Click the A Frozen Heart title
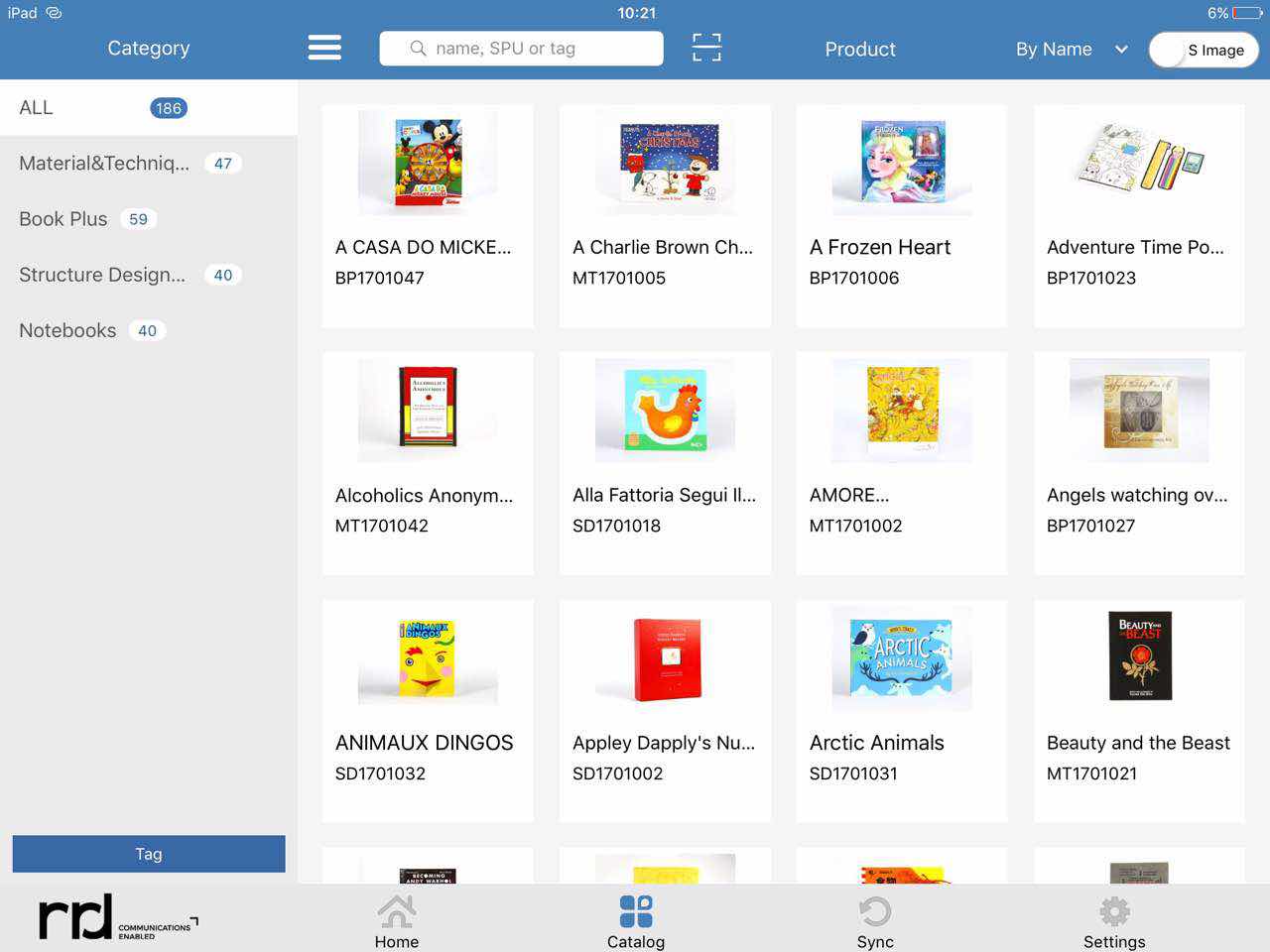 pyautogui.click(x=880, y=247)
